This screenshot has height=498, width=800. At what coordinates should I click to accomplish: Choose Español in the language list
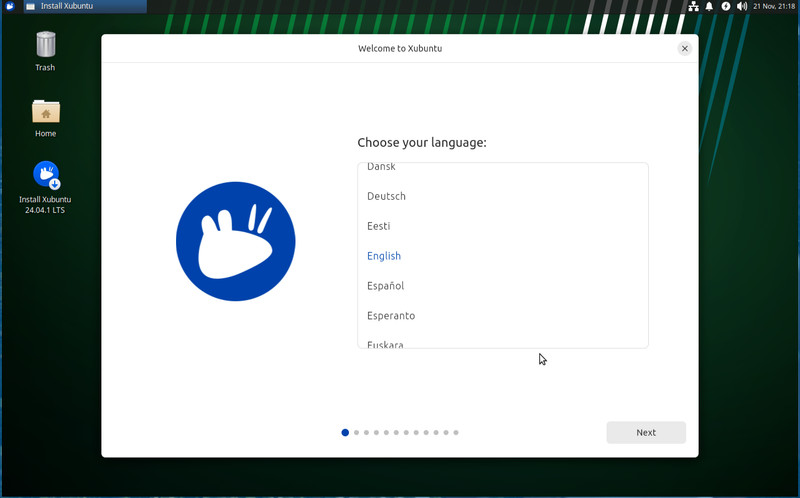(x=503, y=286)
